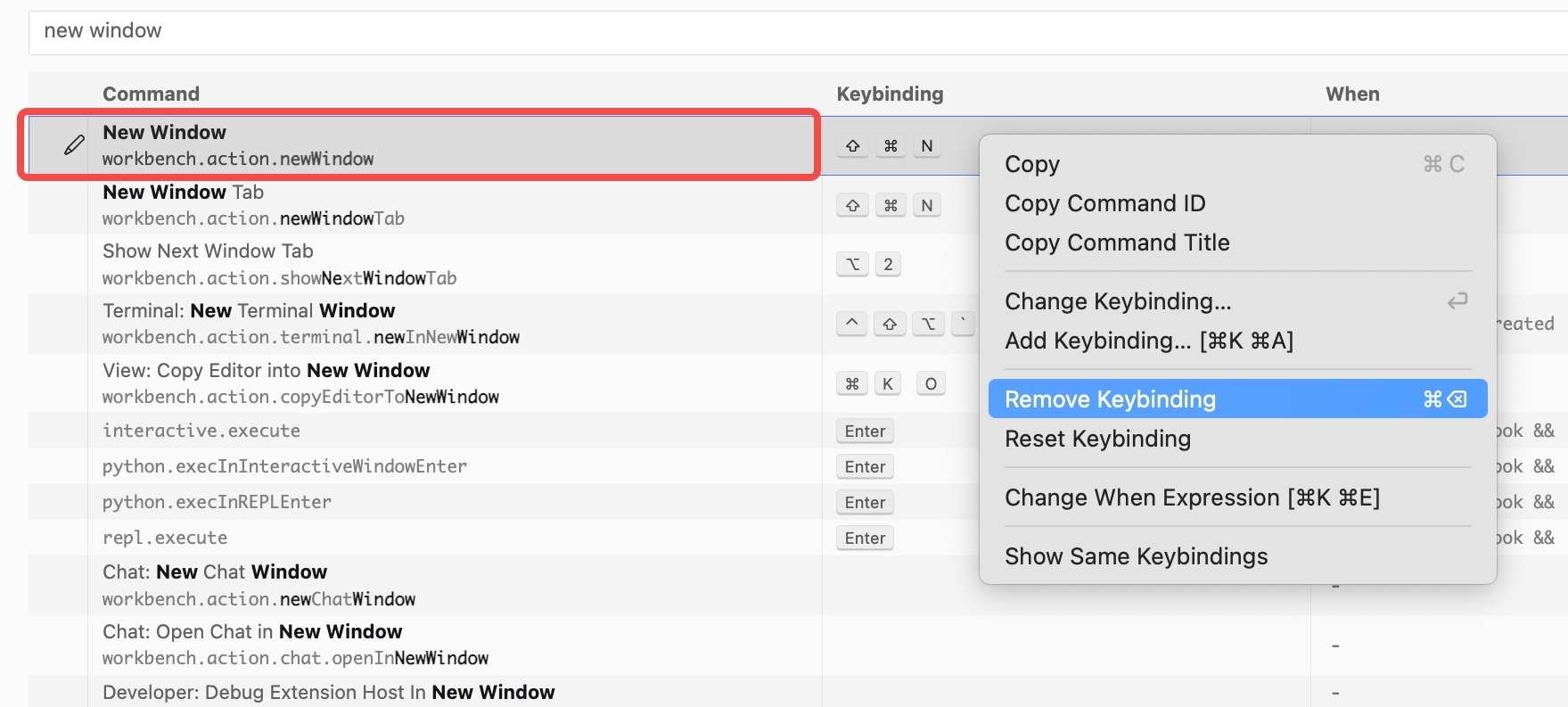Click the interactive.execute command row
Screen dimensions: 1568x707
click(x=446, y=431)
